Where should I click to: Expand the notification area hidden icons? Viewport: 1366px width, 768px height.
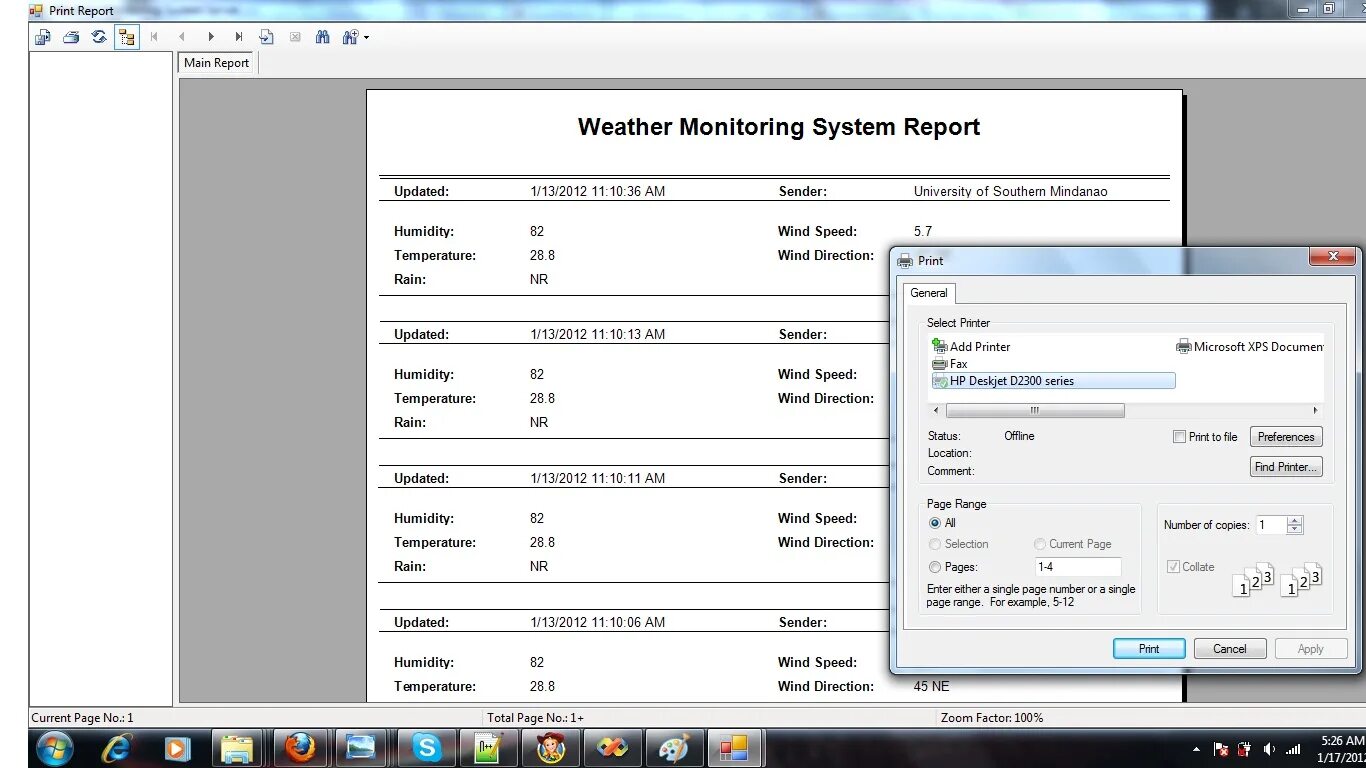tap(1196, 747)
